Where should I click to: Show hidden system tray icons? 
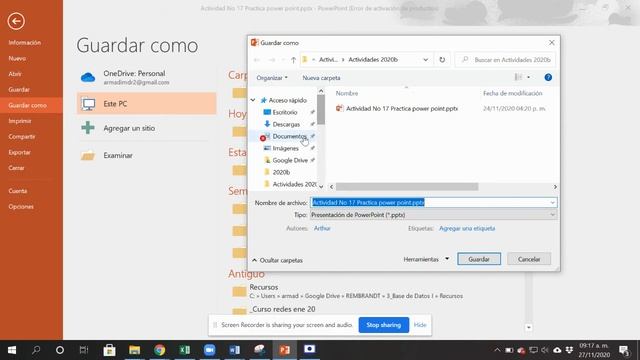[497, 350]
